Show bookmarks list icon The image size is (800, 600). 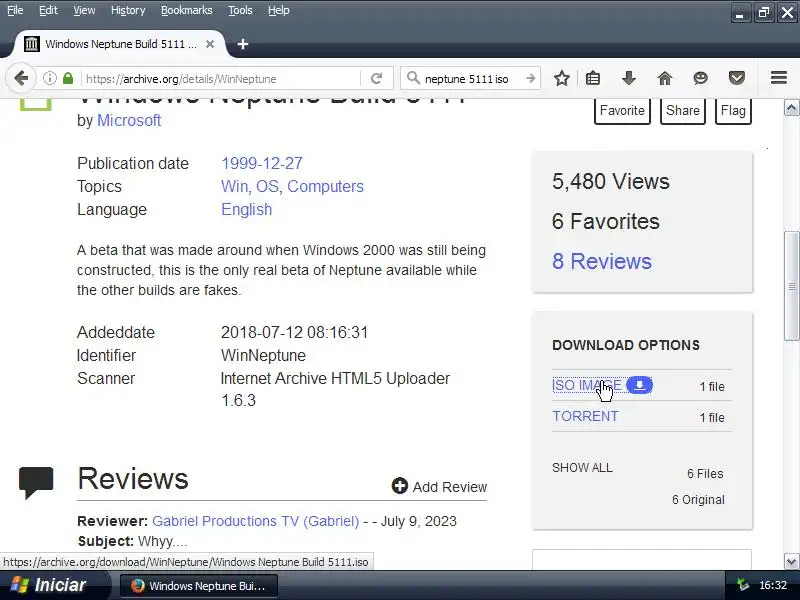pyautogui.click(x=593, y=79)
